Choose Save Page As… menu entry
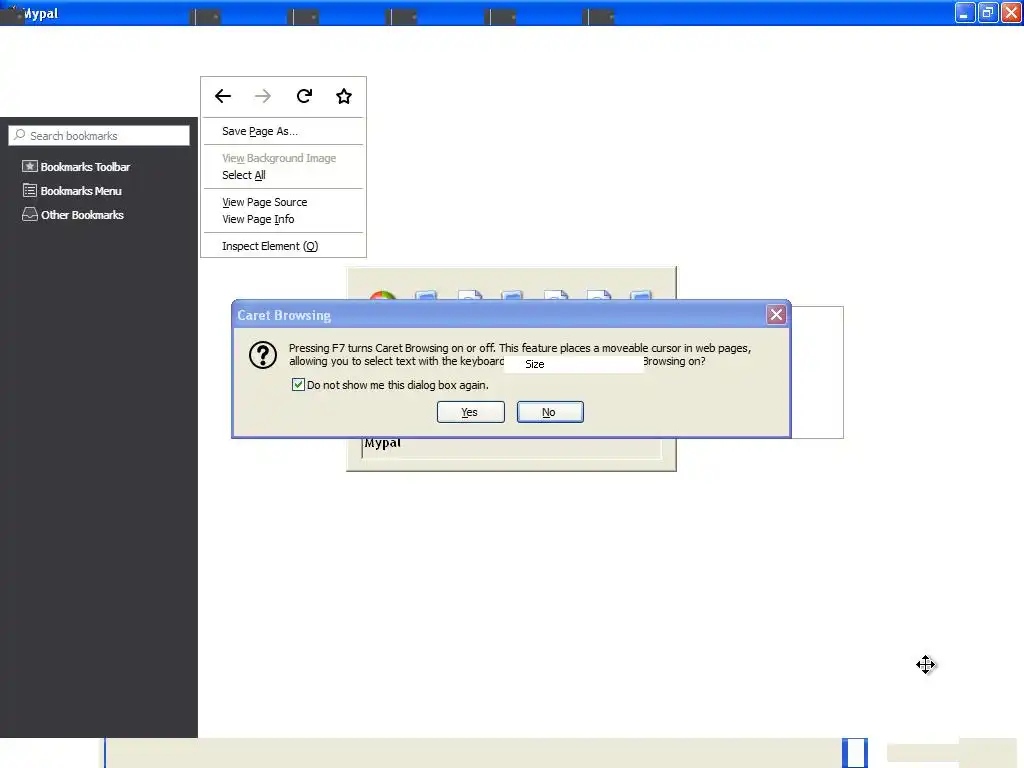 pos(283,131)
